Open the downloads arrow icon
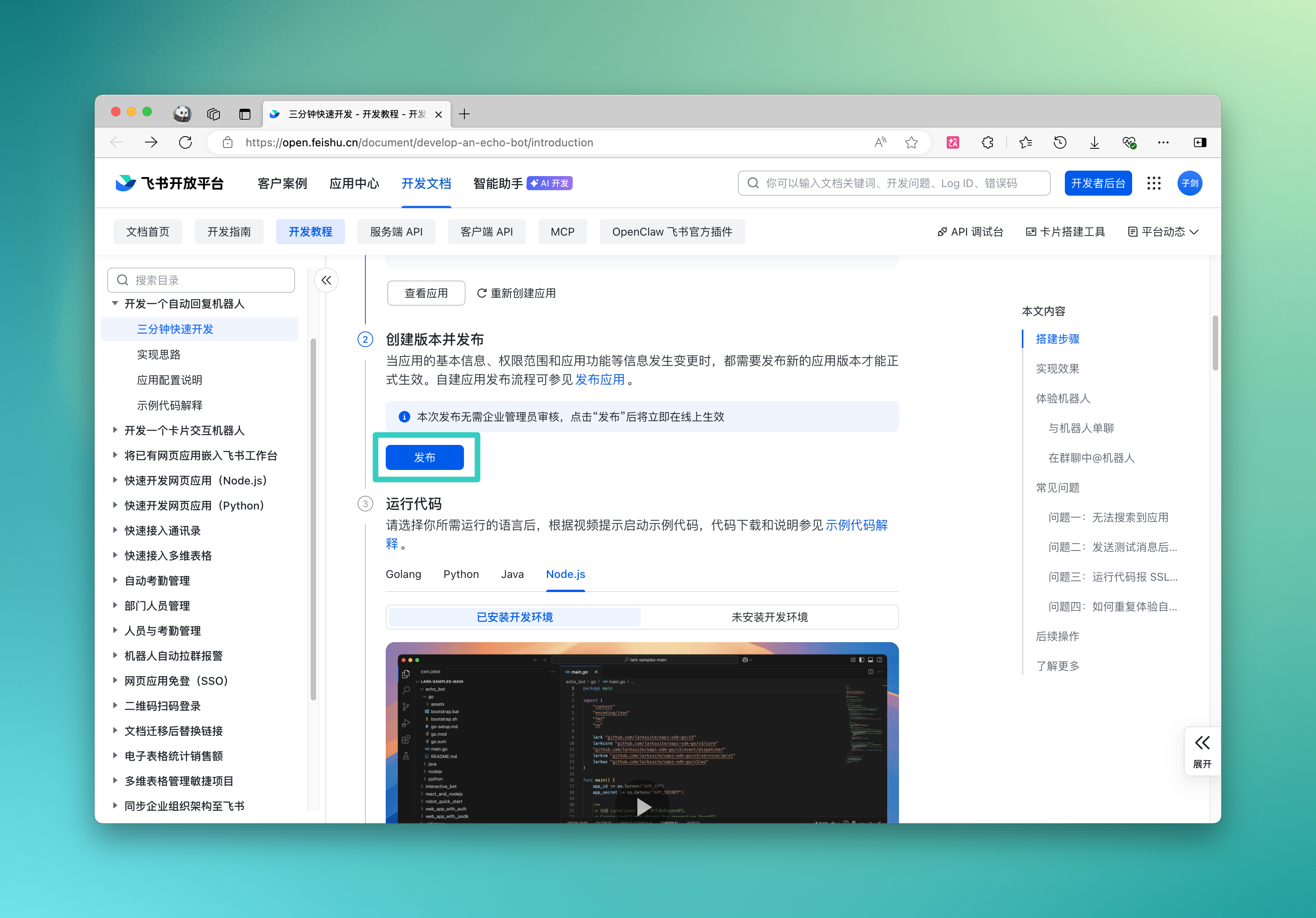This screenshot has height=918, width=1316. pyautogui.click(x=1094, y=142)
